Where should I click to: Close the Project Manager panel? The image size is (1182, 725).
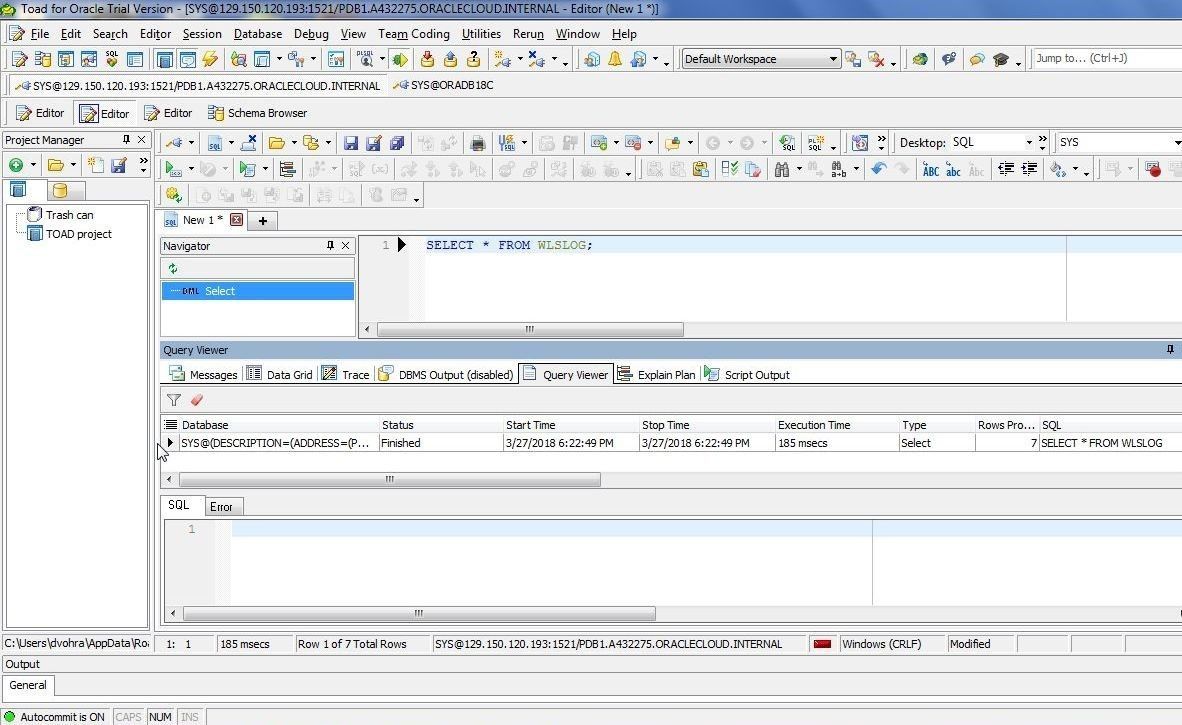click(141, 139)
